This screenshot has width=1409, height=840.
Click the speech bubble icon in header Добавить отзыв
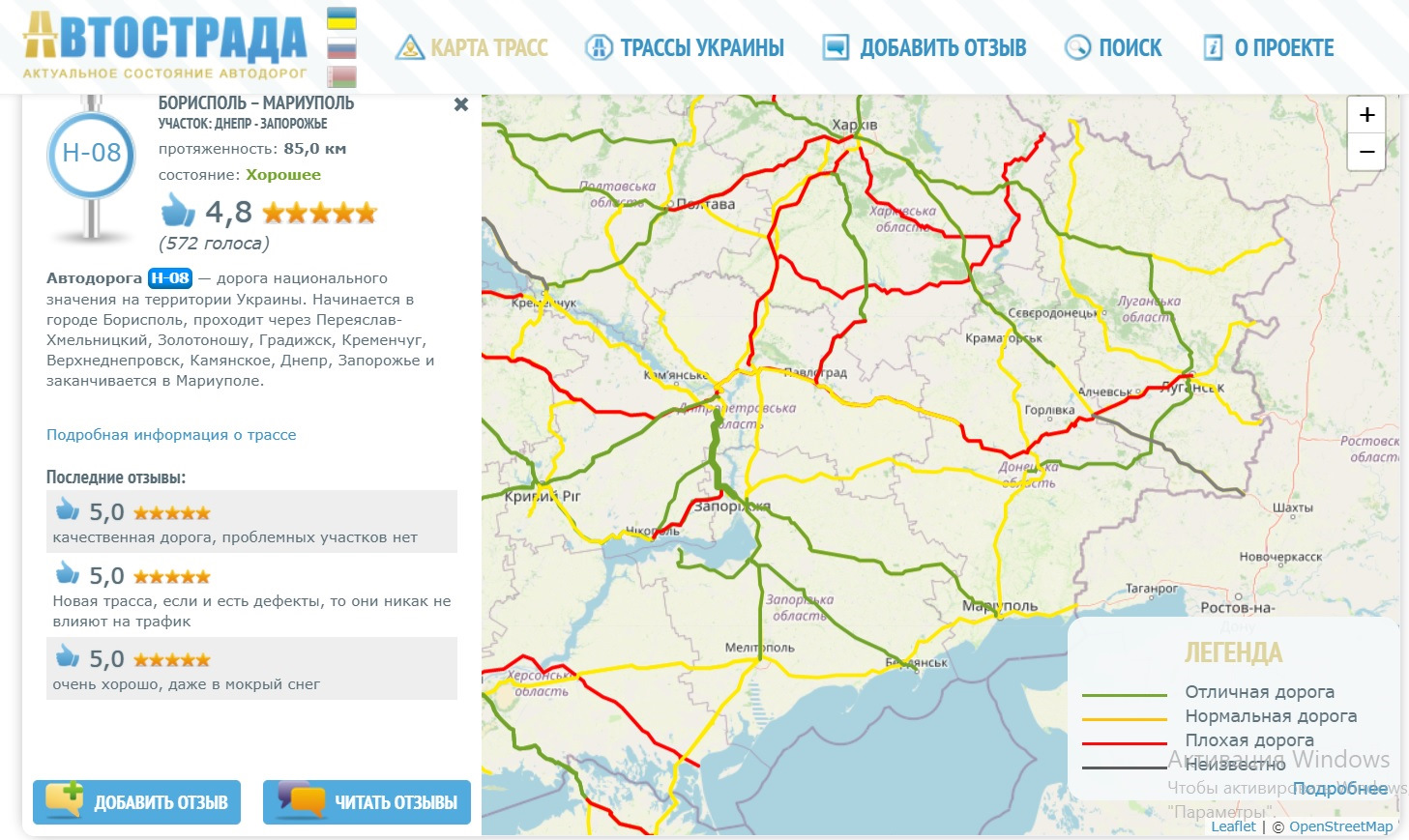[836, 47]
